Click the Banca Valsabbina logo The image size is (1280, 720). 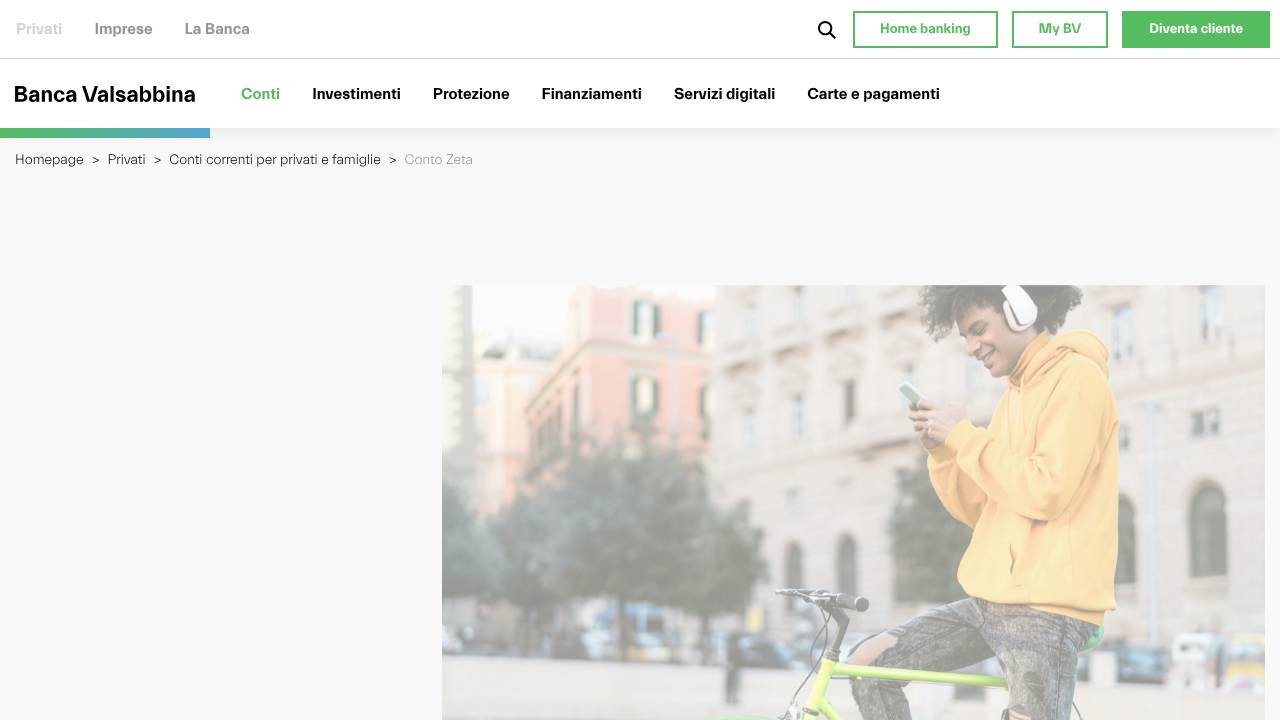pos(104,95)
